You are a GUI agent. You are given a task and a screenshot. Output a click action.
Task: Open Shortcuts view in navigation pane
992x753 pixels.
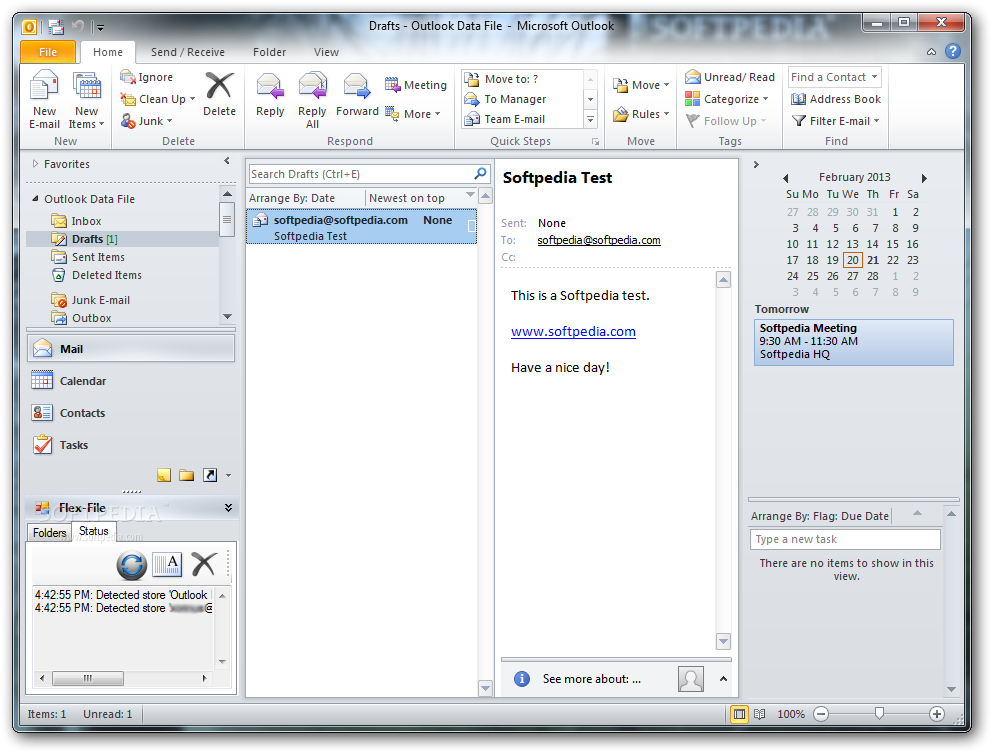(210, 475)
